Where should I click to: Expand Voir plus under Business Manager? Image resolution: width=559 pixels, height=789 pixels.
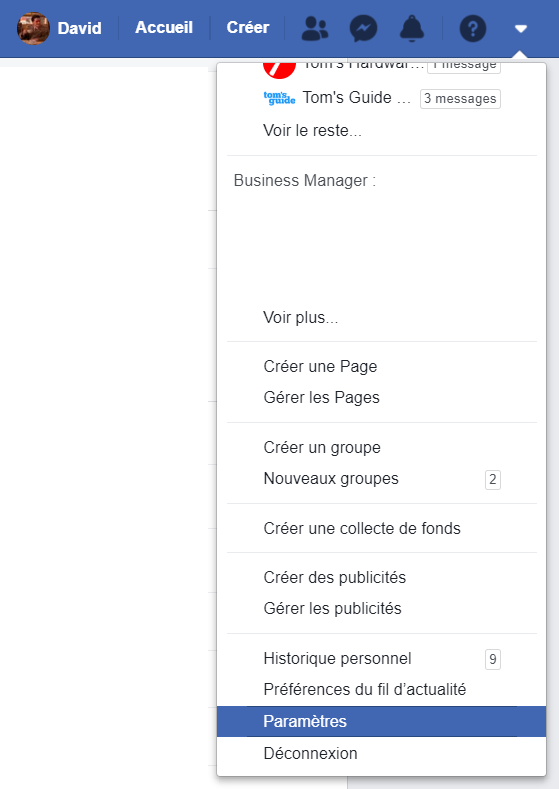(x=300, y=318)
